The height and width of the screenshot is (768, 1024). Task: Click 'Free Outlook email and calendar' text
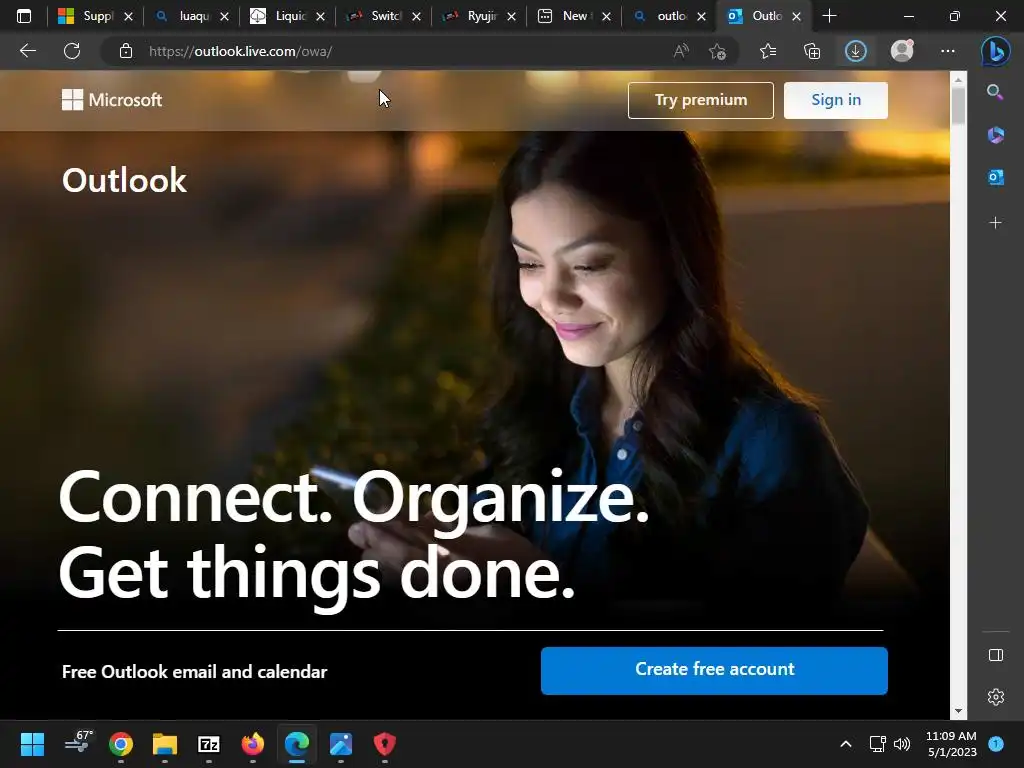click(x=194, y=671)
